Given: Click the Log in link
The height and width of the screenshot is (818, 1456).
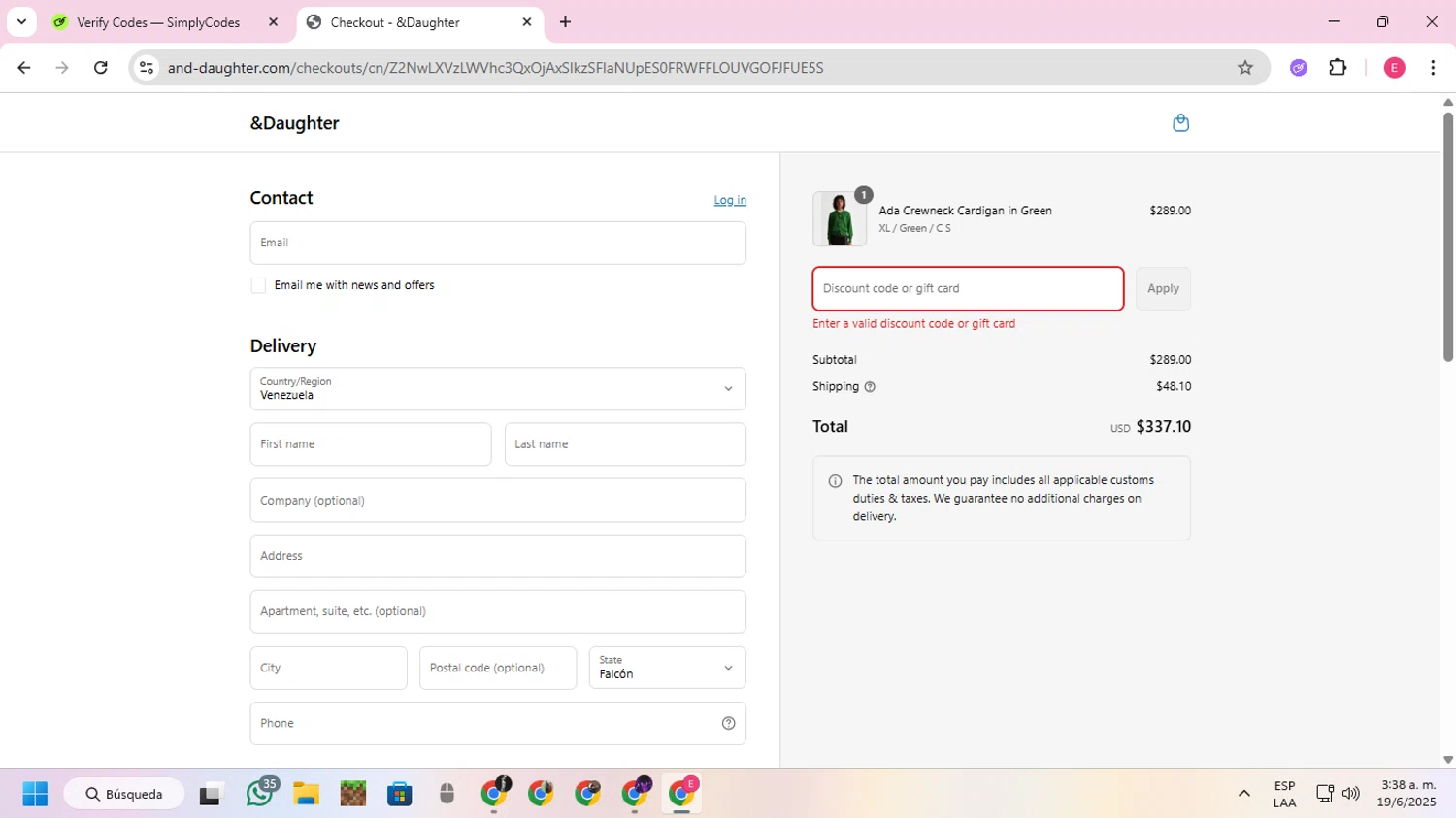Looking at the screenshot, I should tap(730, 200).
